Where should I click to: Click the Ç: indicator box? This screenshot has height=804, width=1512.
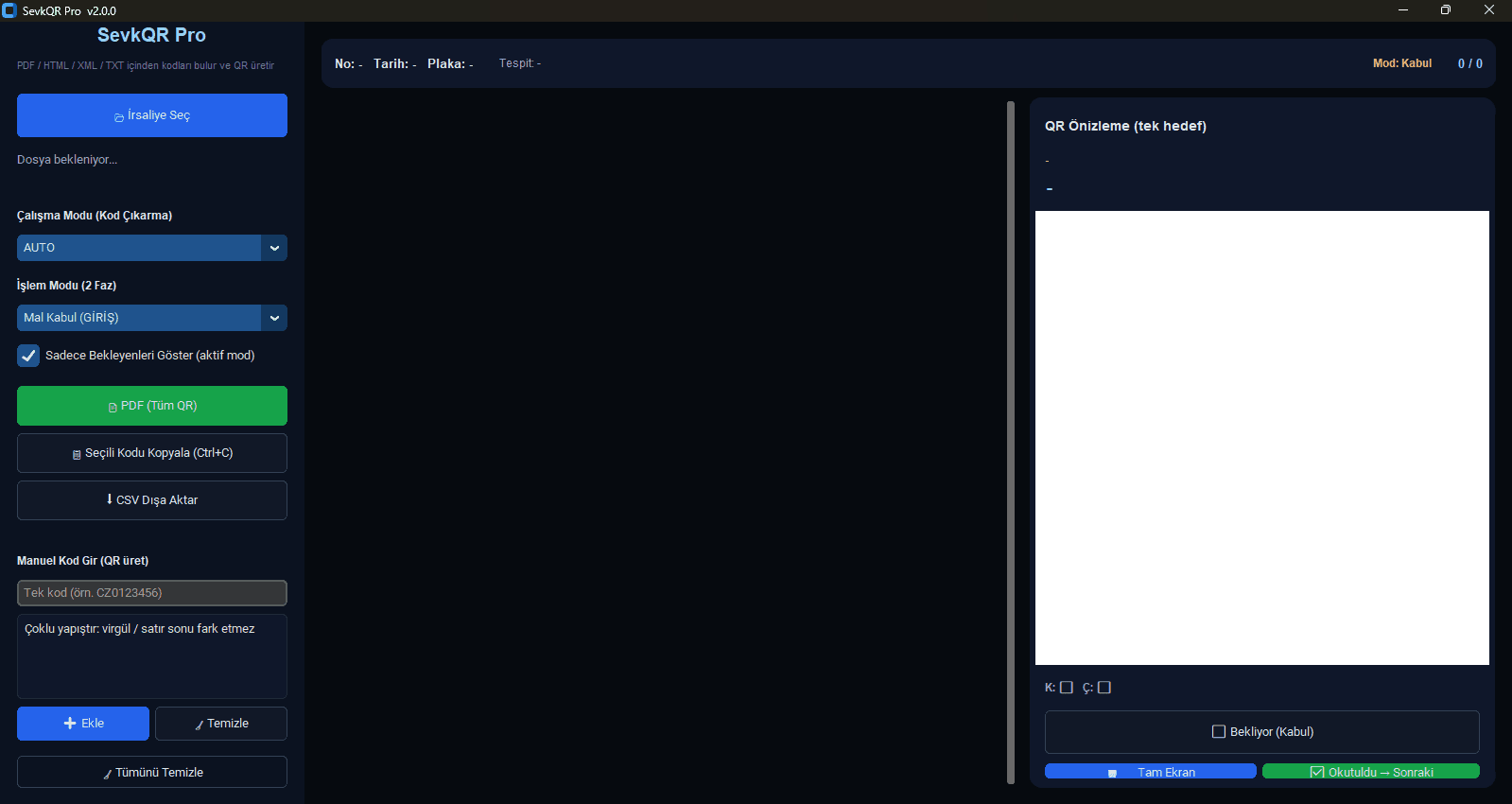1104,688
